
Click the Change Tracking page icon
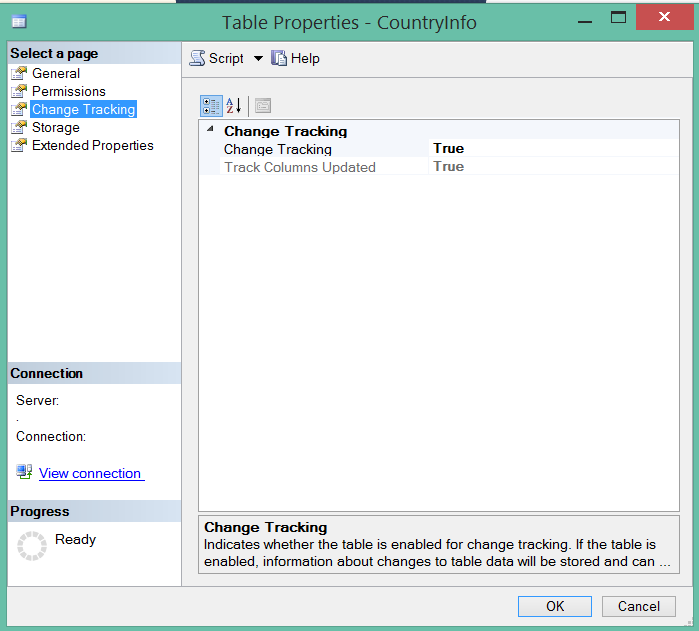(x=19, y=109)
